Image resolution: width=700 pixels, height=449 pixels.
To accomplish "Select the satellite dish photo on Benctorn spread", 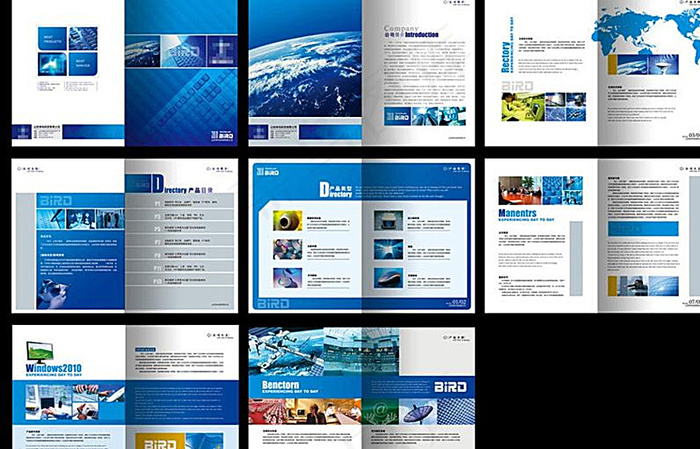I will 417,412.
